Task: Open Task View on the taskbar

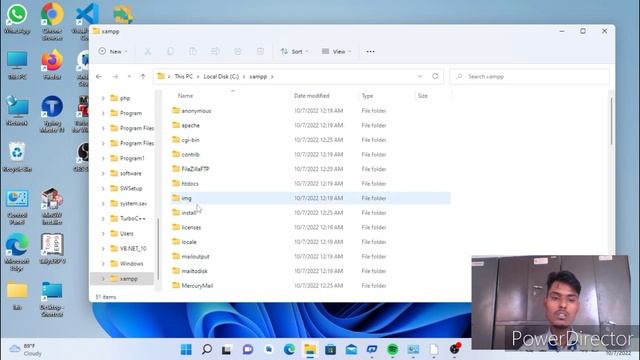Action: [227, 349]
